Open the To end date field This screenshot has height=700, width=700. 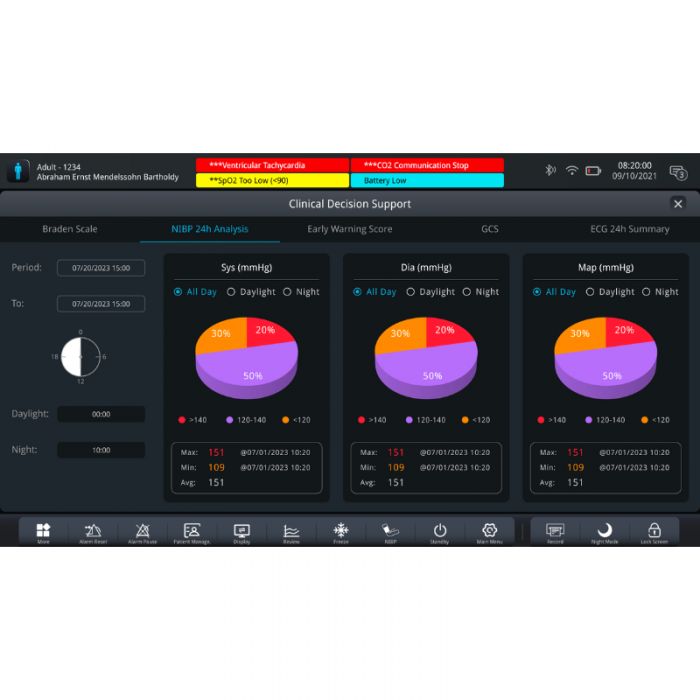(101, 303)
